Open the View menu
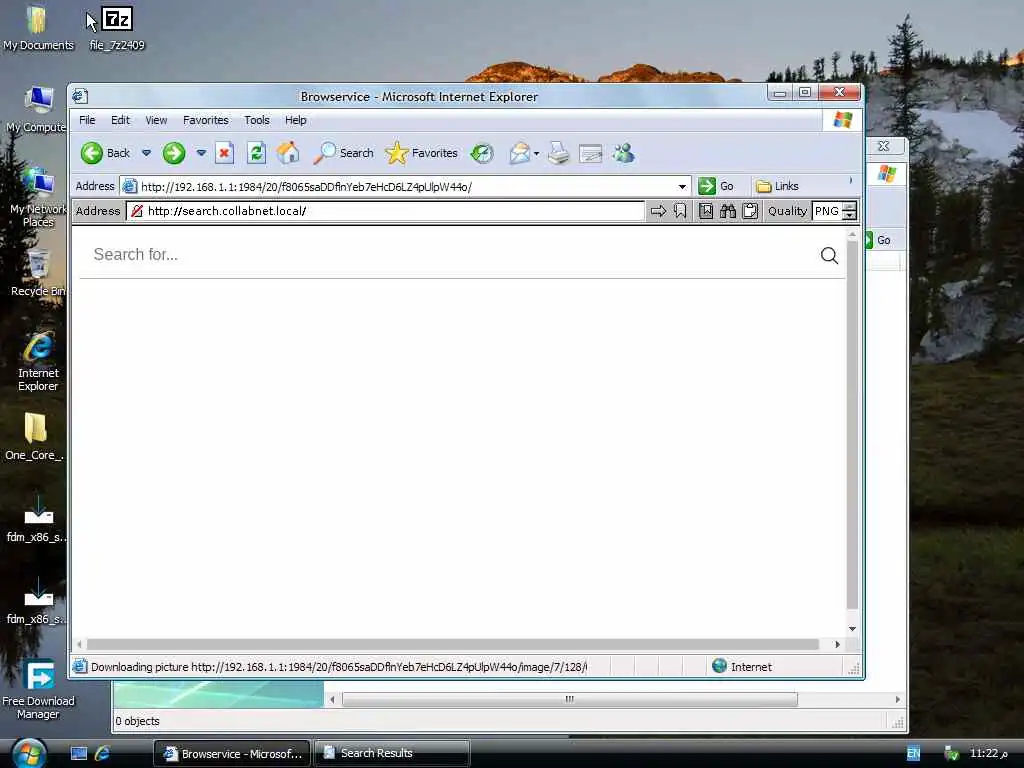Screen dimensions: 1024x768 click(x=156, y=120)
